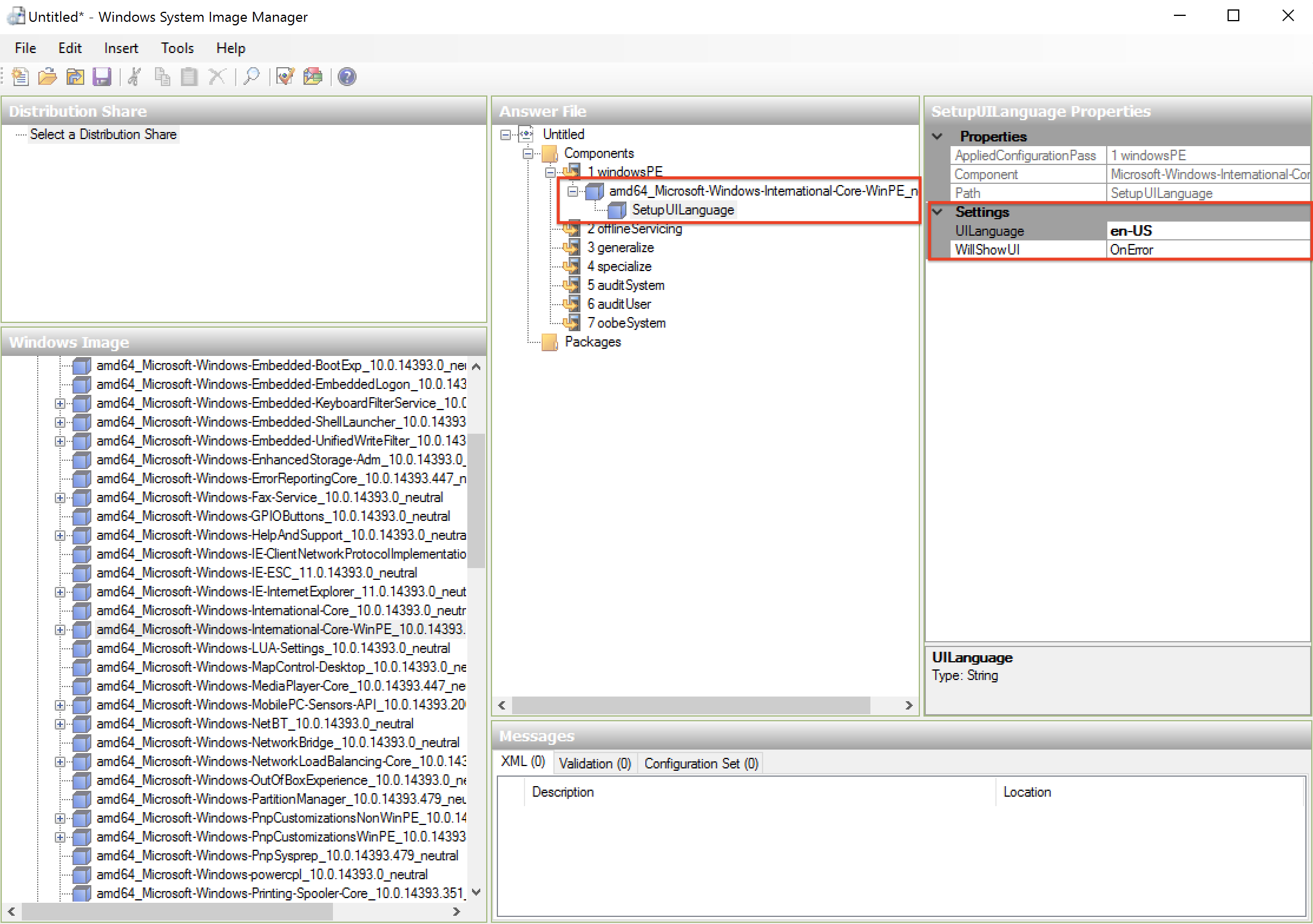Collapse the Components node
The width and height of the screenshot is (1313, 924).
click(527, 153)
